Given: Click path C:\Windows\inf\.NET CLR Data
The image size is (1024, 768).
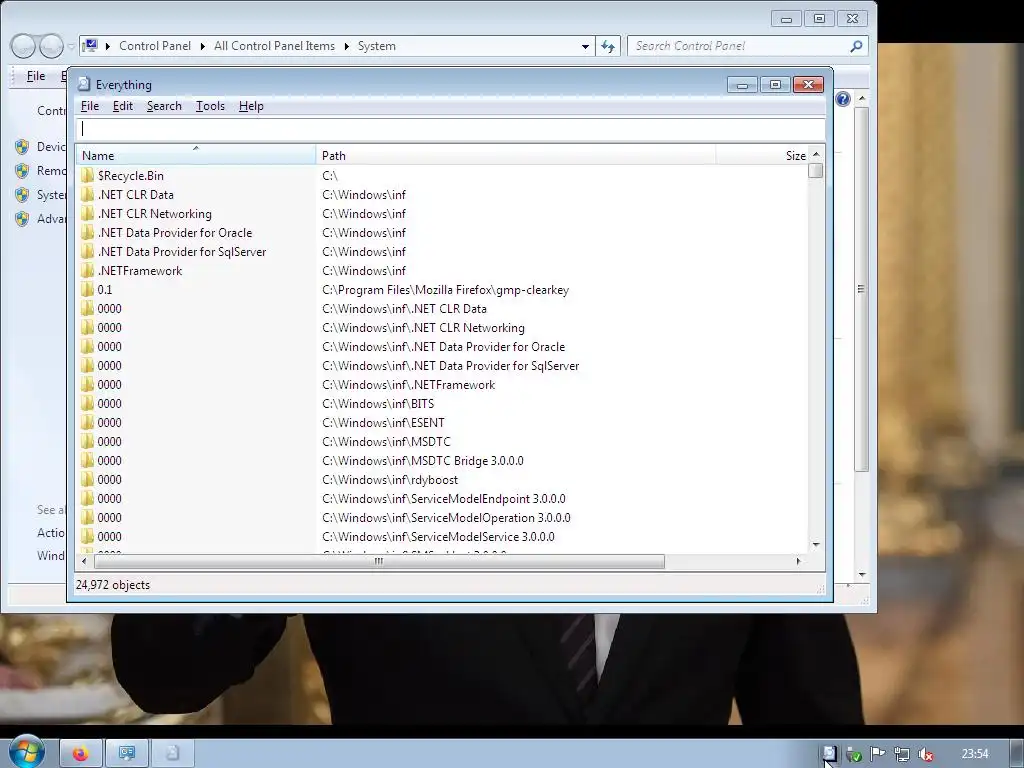Looking at the screenshot, I should (x=404, y=308).
